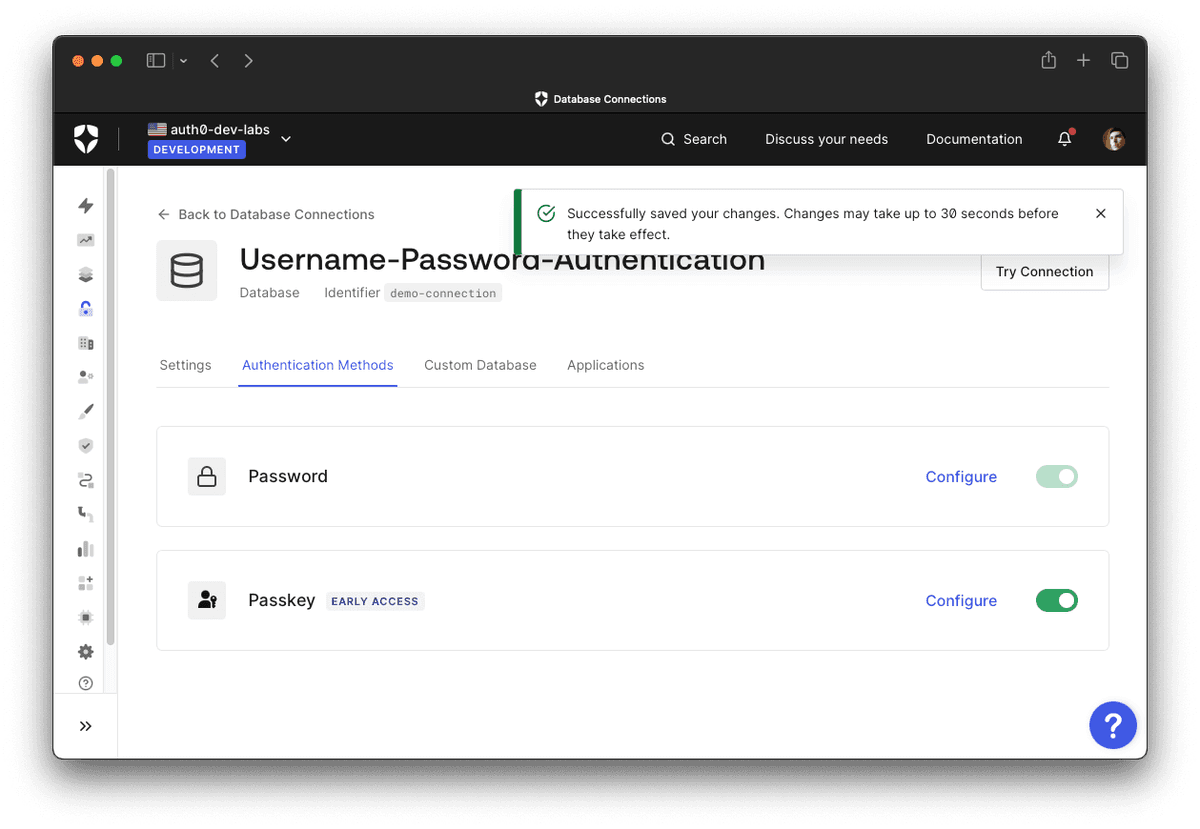The height and width of the screenshot is (829, 1200).
Task: Click the Try Connection button
Action: 1044,271
